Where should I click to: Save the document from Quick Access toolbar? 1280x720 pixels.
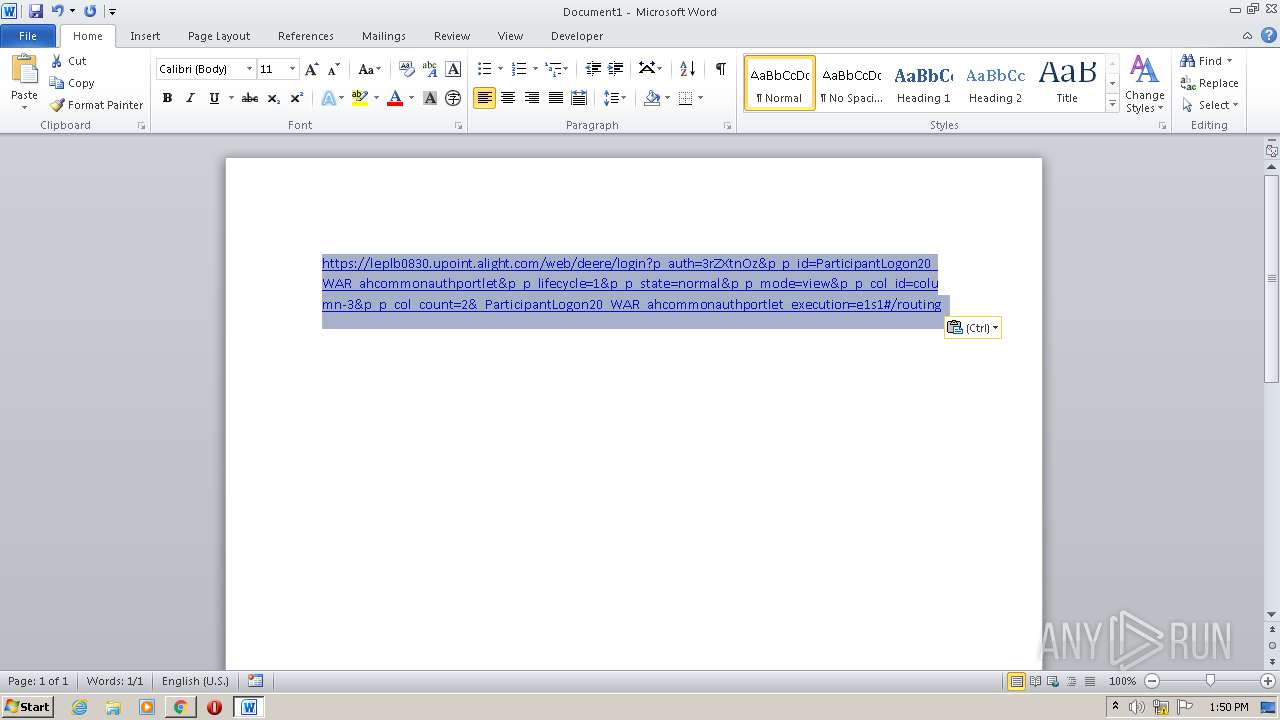pyautogui.click(x=36, y=11)
